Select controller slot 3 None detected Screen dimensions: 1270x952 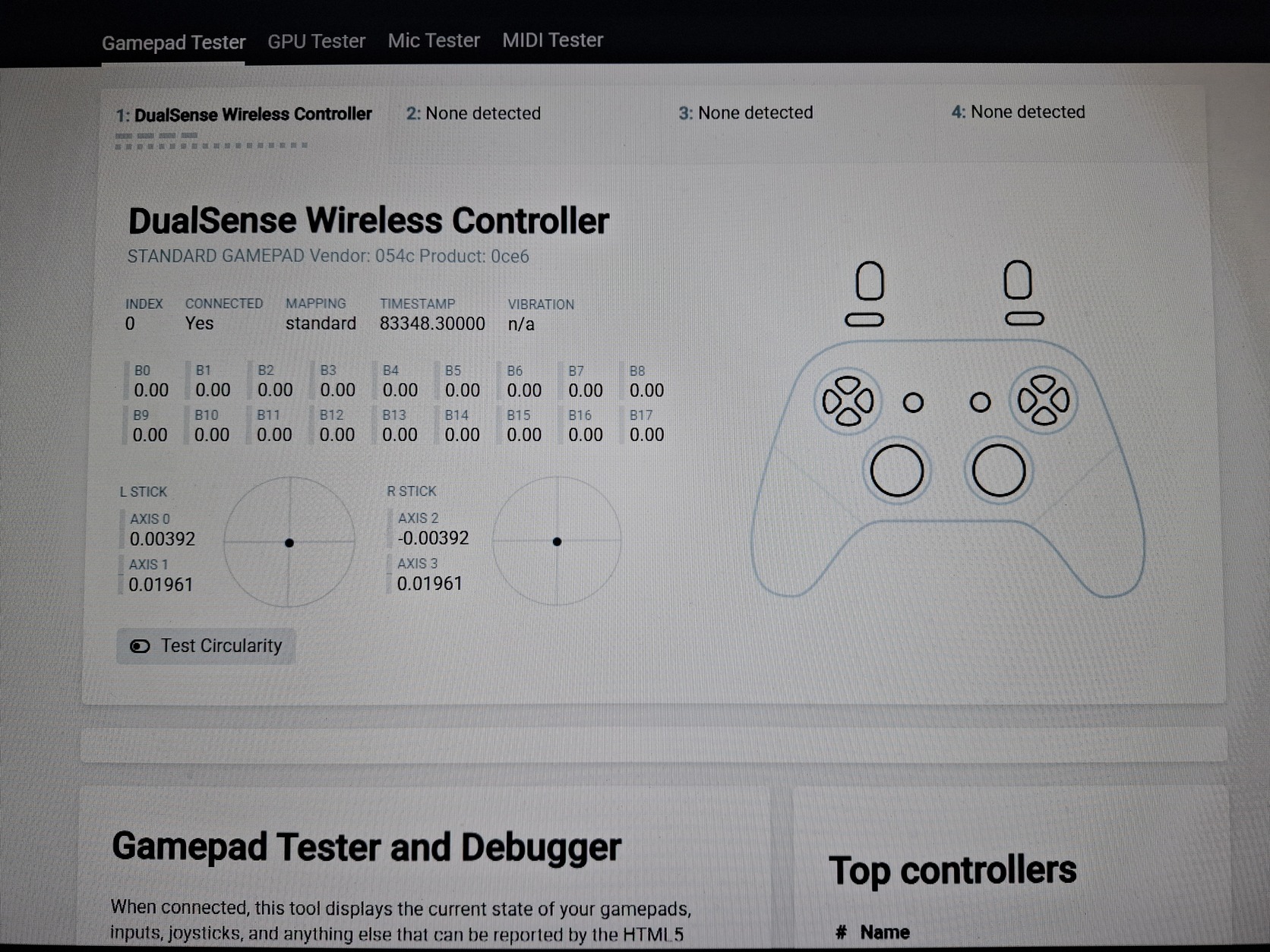pos(746,112)
